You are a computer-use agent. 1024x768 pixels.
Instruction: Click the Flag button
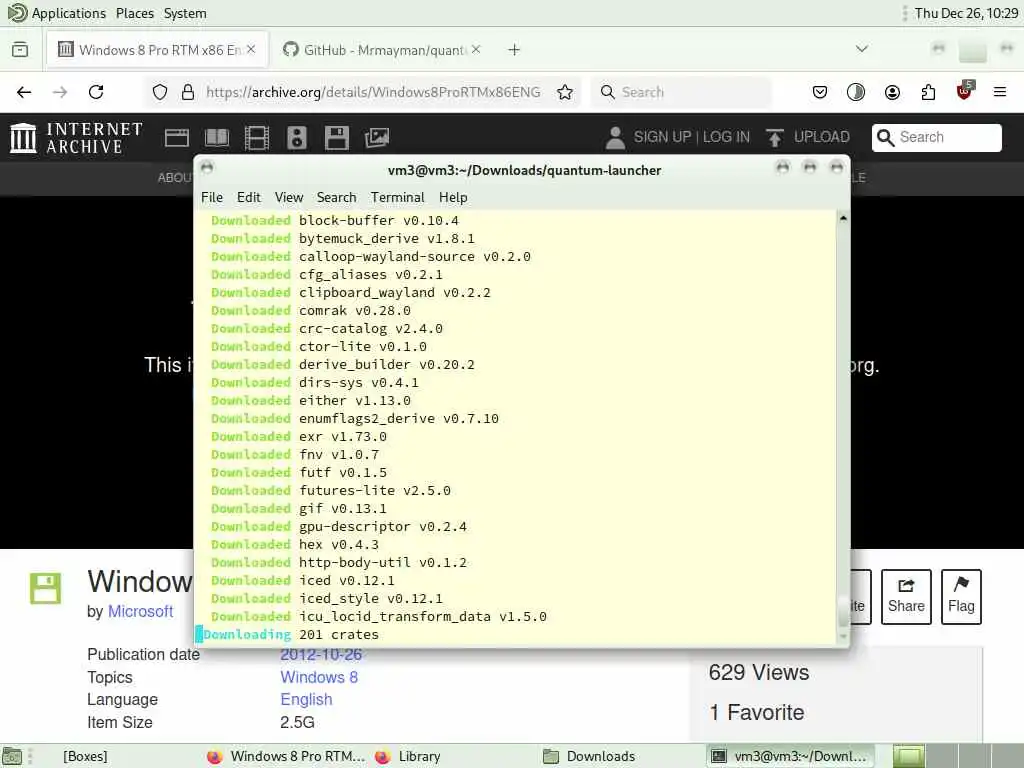point(961,596)
